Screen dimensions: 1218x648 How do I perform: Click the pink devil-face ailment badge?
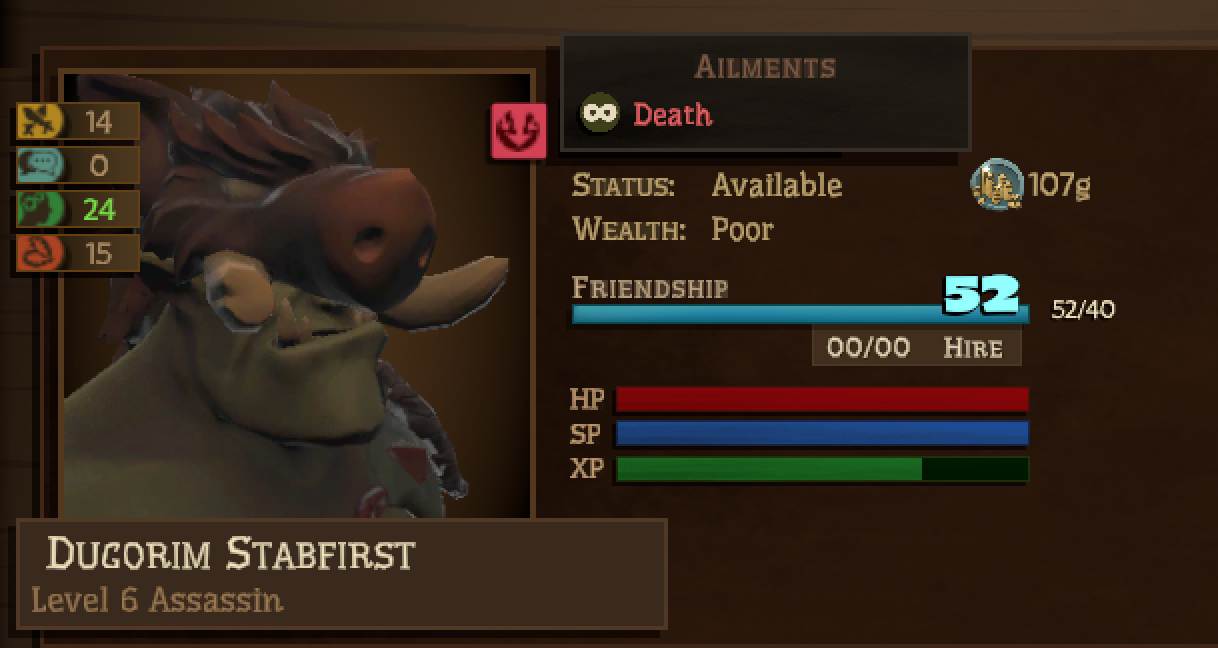click(518, 131)
